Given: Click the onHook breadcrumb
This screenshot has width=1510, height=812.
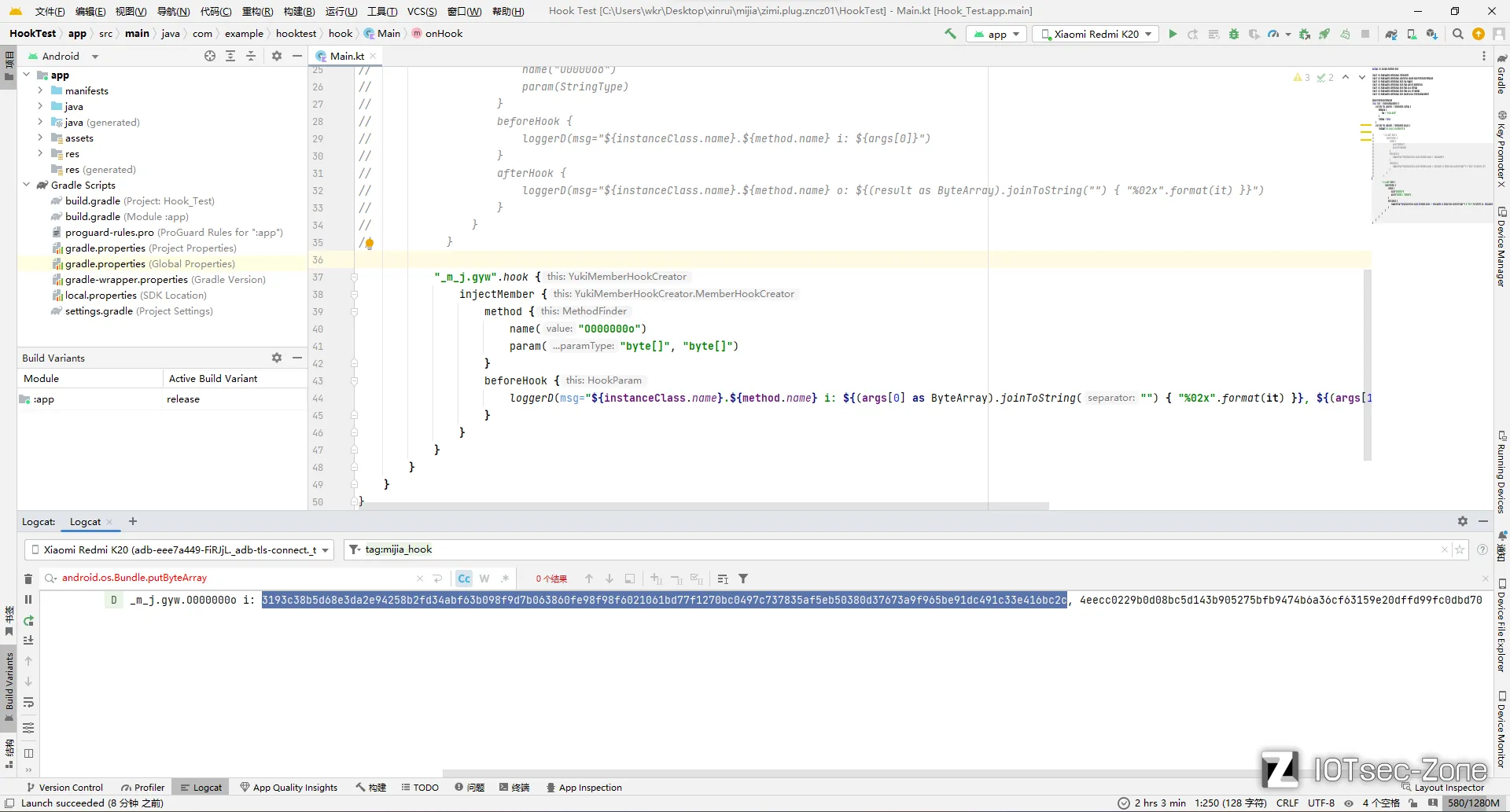Looking at the screenshot, I should click(x=437, y=34).
